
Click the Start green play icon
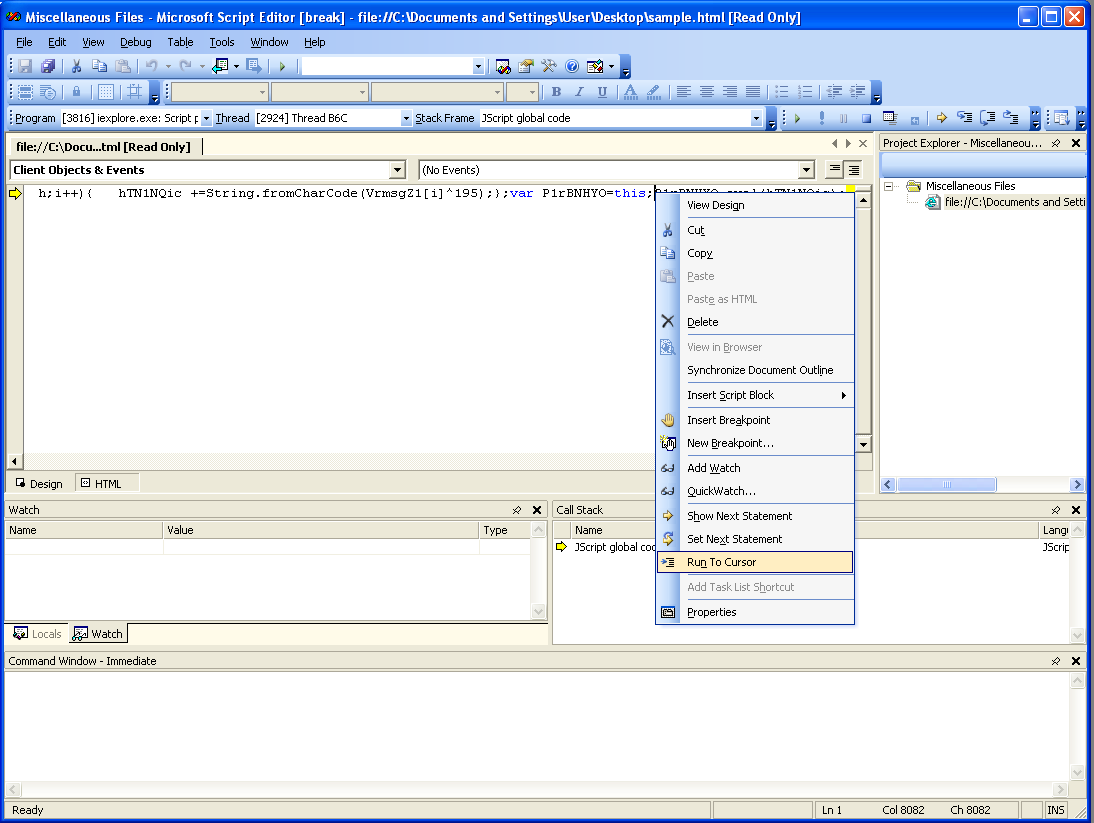click(x=283, y=66)
